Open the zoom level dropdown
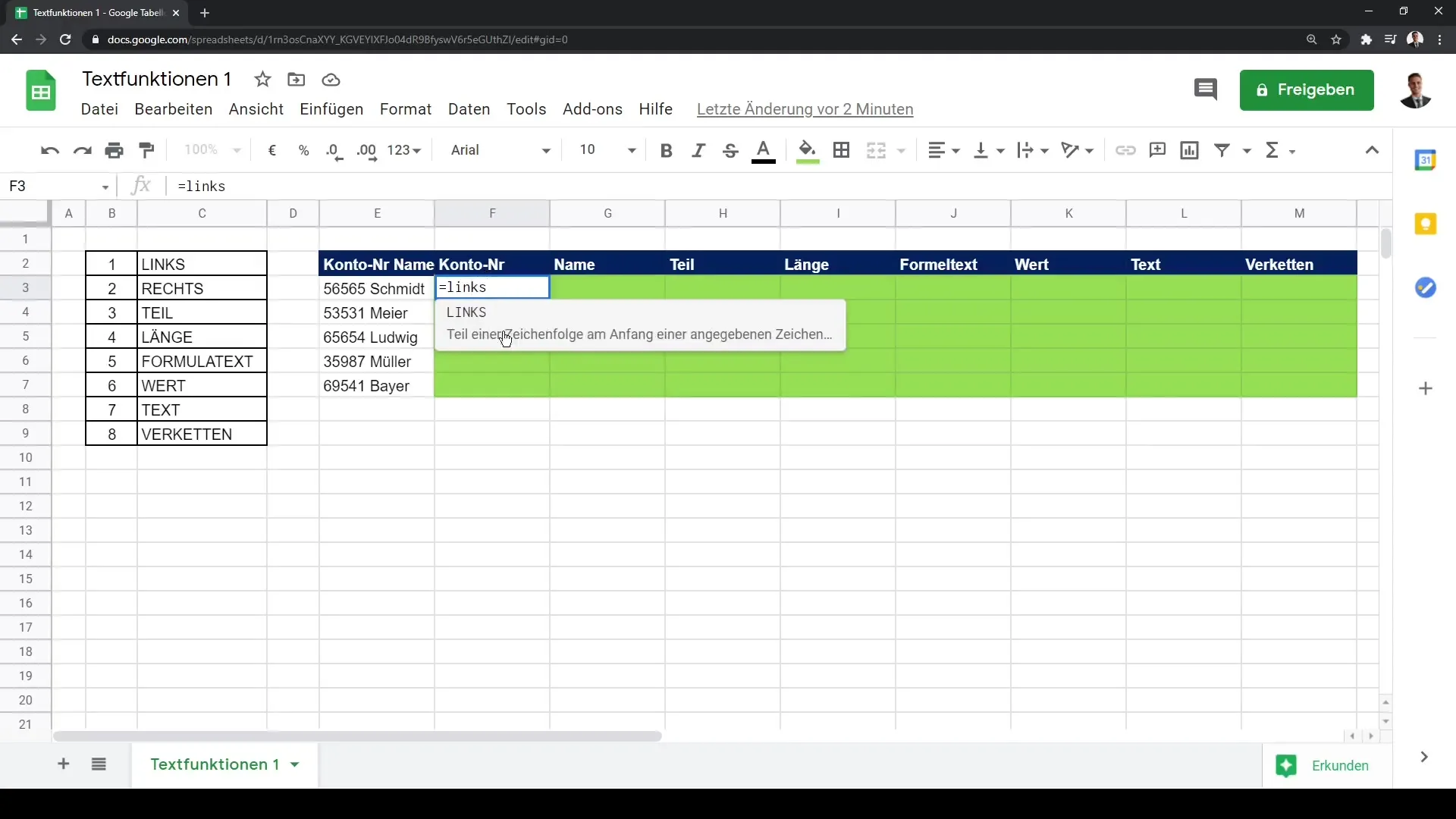The width and height of the screenshot is (1456, 819). click(212, 150)
